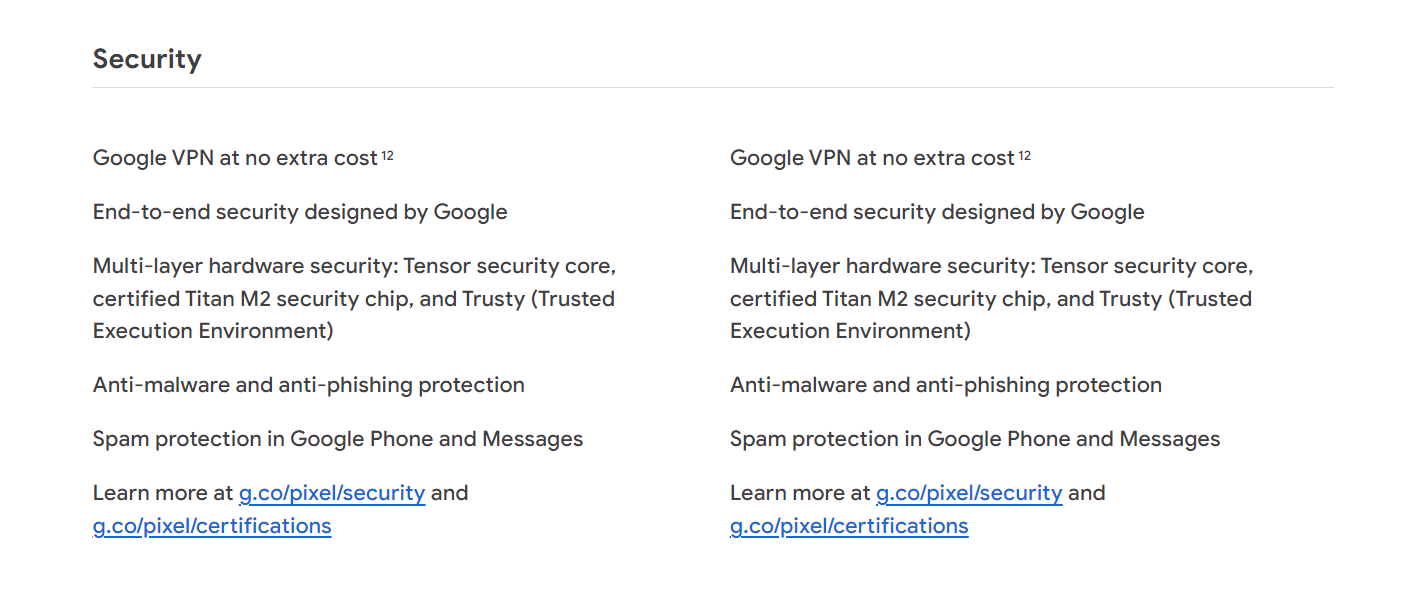1418x594 pixels.
Task: Select left End-to-end security designed by Google line
Action: coord(300,212)
